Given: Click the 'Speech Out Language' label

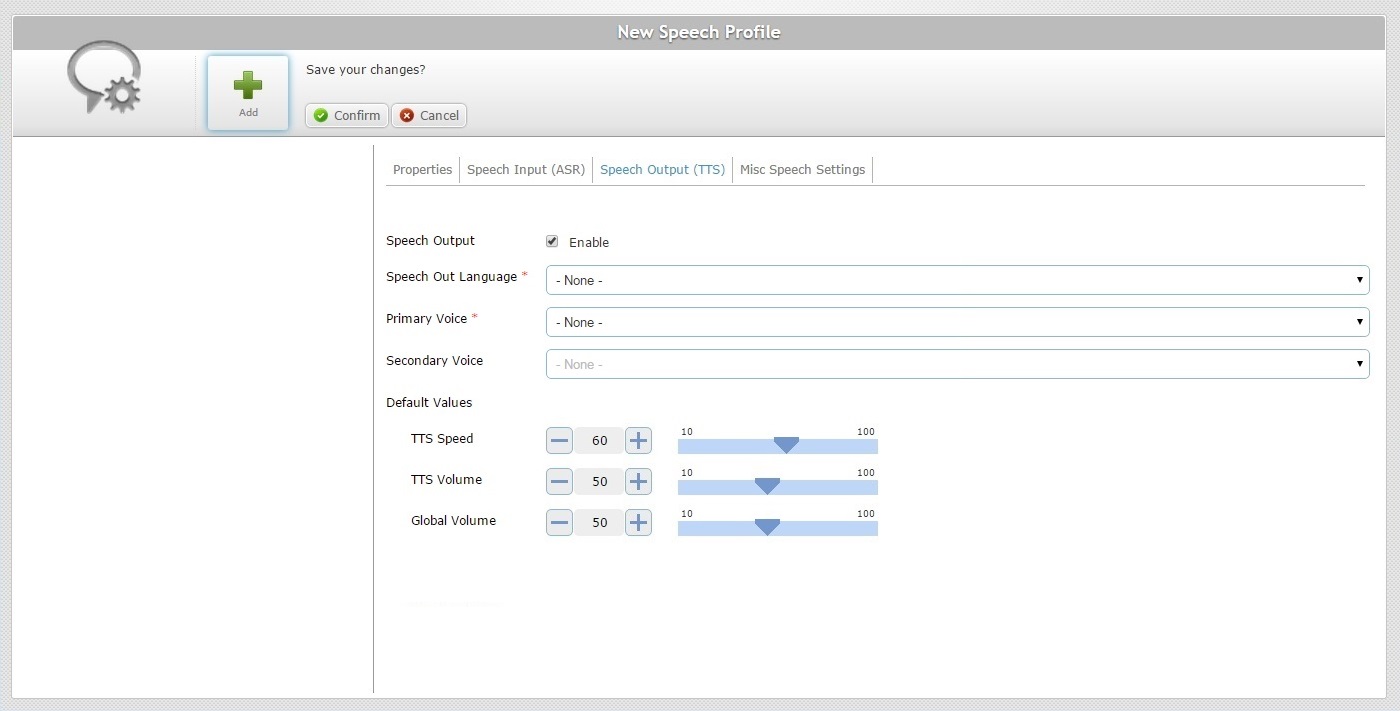Looking at the screenshot, I should [452, 277].
